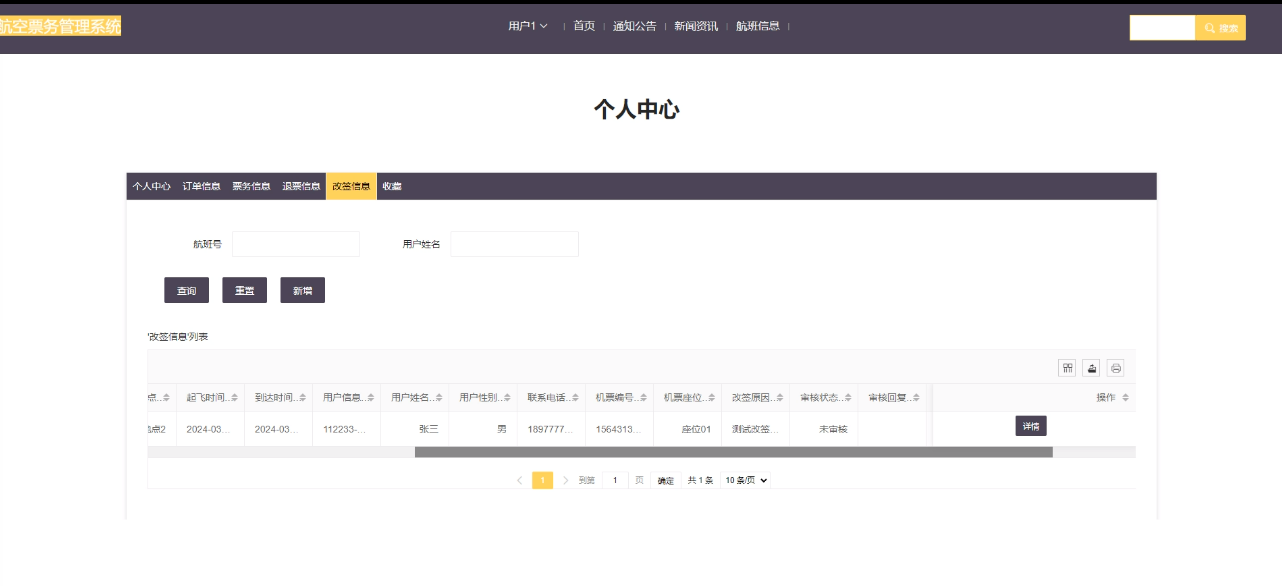This screenshot has width=1282, height=586.
Task: Sort by 改签原因 column
Action: (x=781, y=398)
